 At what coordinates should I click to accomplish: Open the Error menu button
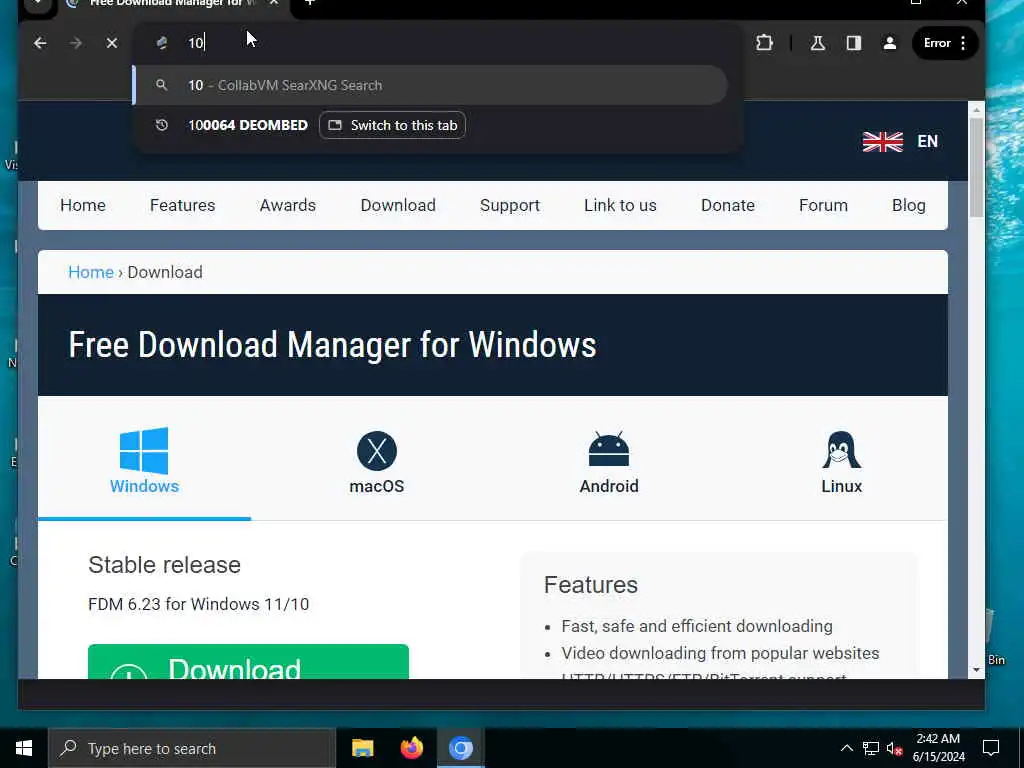945,43
